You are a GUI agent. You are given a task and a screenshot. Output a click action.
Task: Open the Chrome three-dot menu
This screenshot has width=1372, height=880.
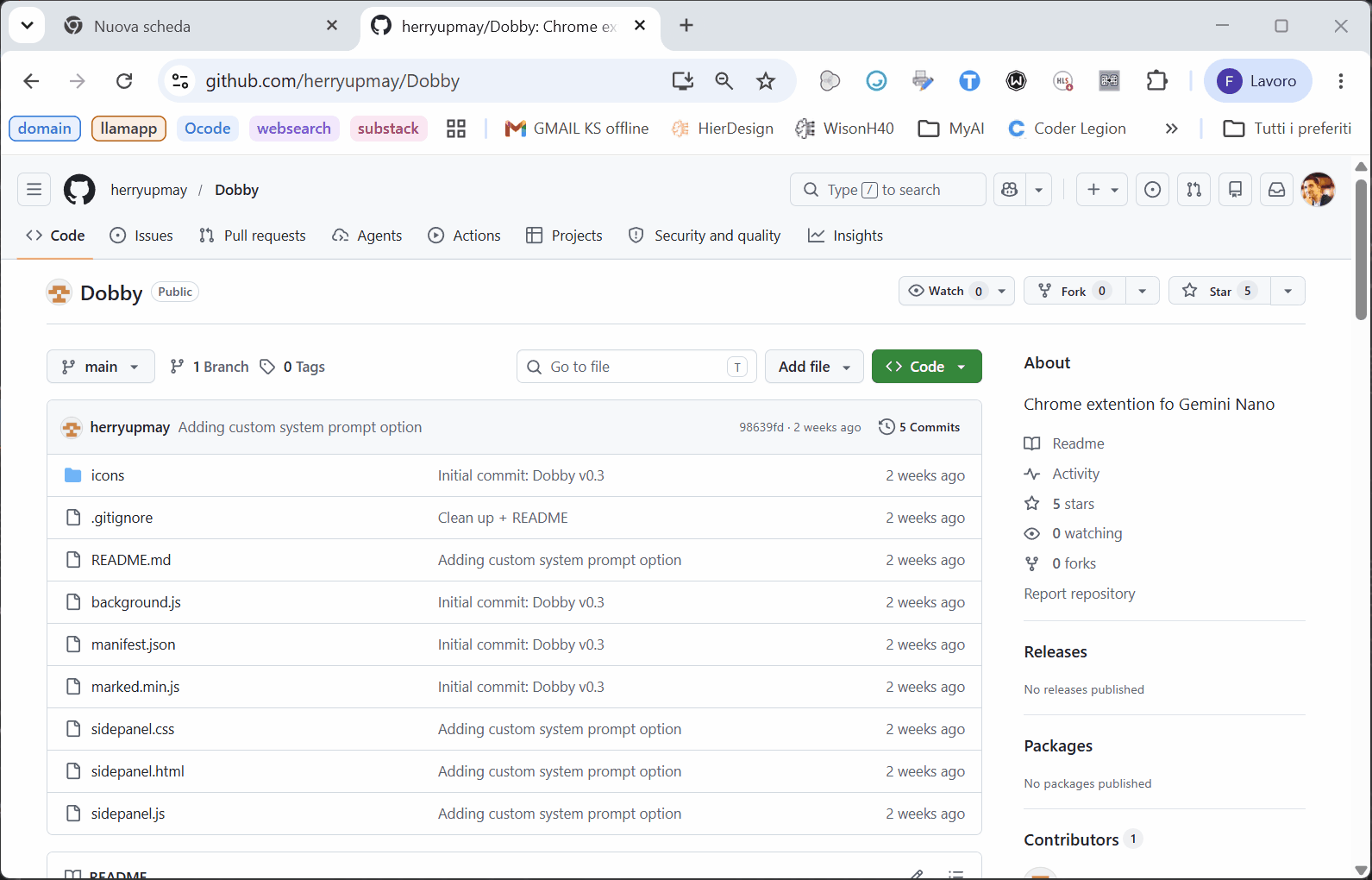[x=1341, y=81]
